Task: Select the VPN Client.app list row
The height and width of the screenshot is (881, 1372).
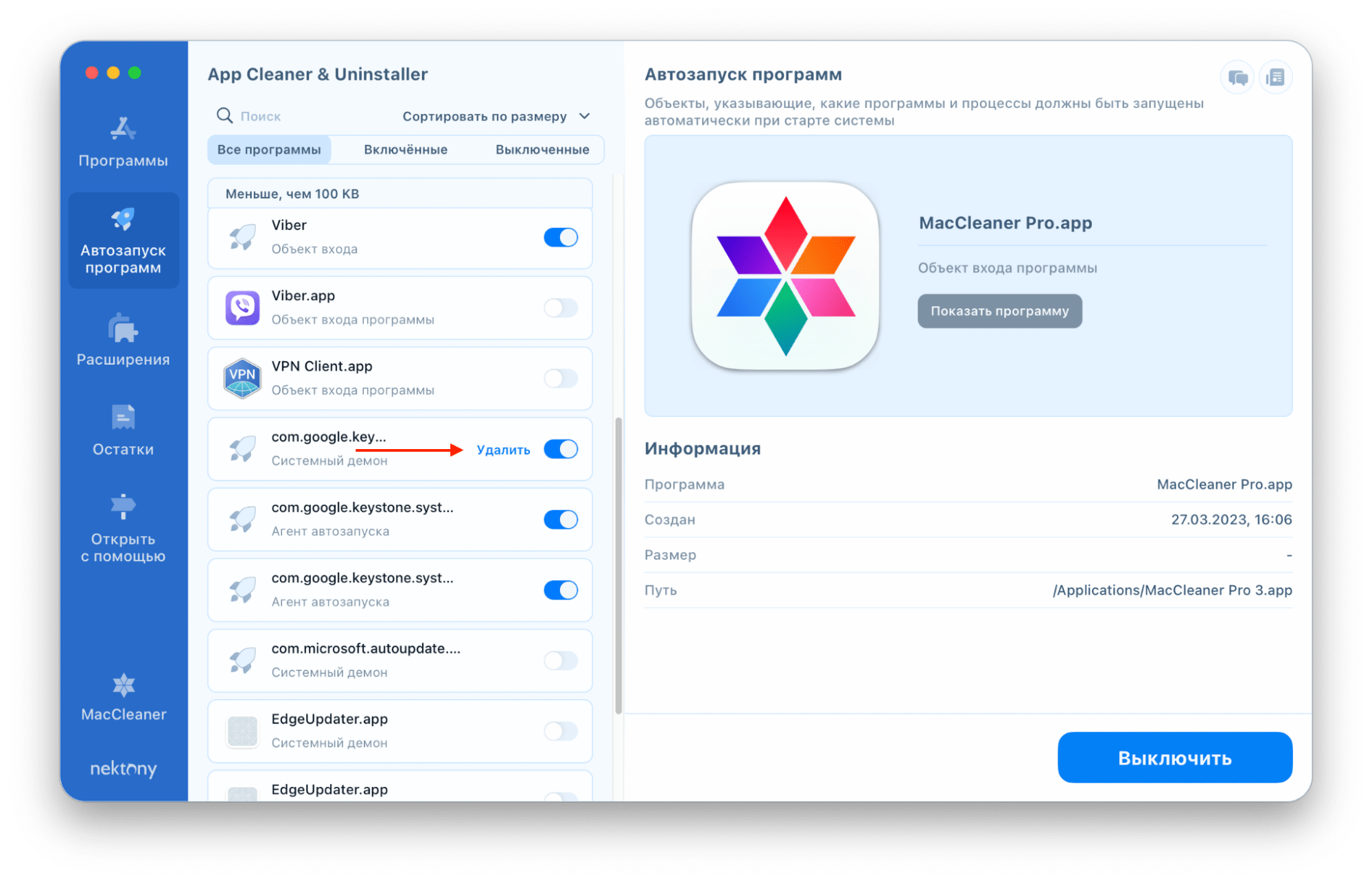Action: (400, 378)
